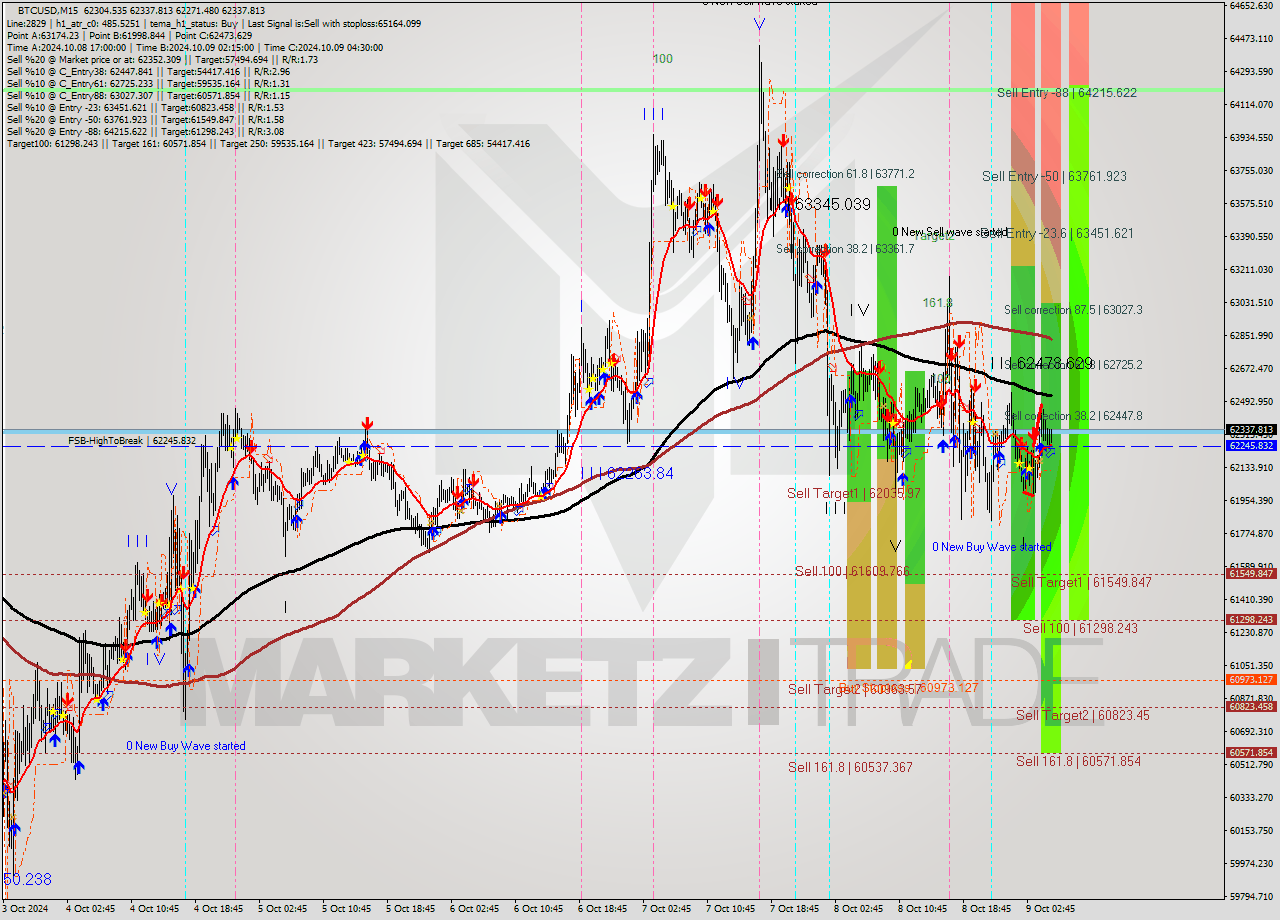Click the '8 Oct 10:45' time axis label
Image resolution: width=1280 pixels, height=920 pixels.
pyautogui.click(x=922, y=909)
